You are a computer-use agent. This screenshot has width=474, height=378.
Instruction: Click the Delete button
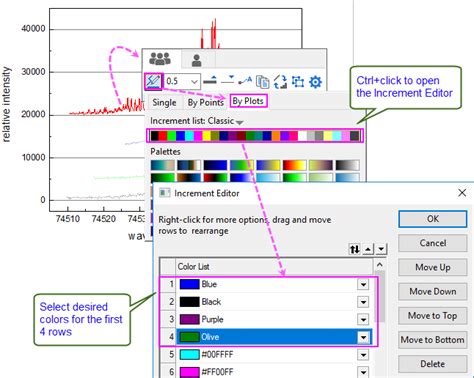pos(433,364)
